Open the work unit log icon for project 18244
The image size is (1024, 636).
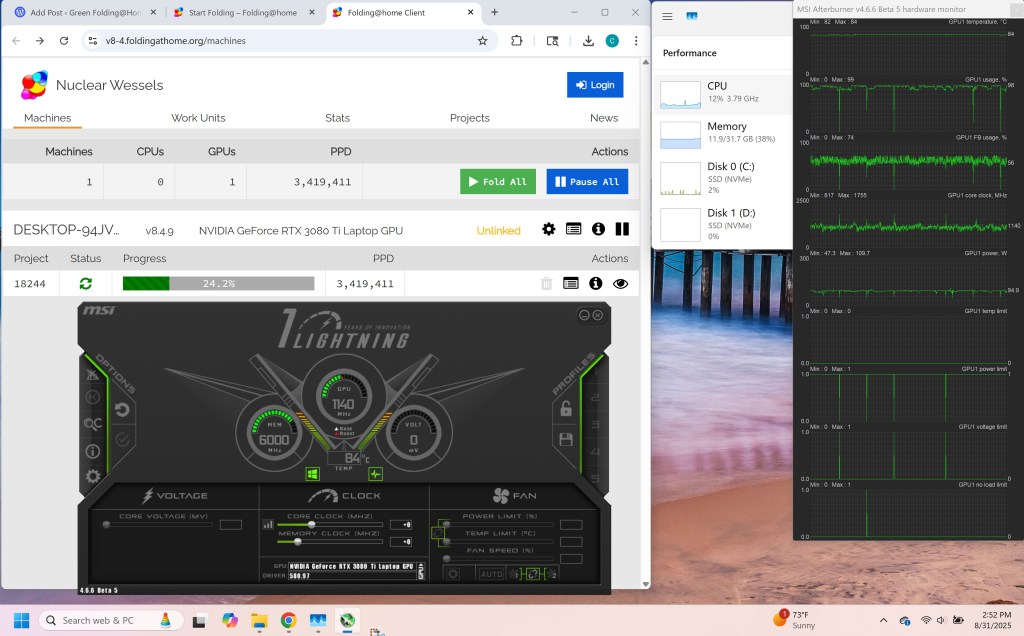pos(570,284)
